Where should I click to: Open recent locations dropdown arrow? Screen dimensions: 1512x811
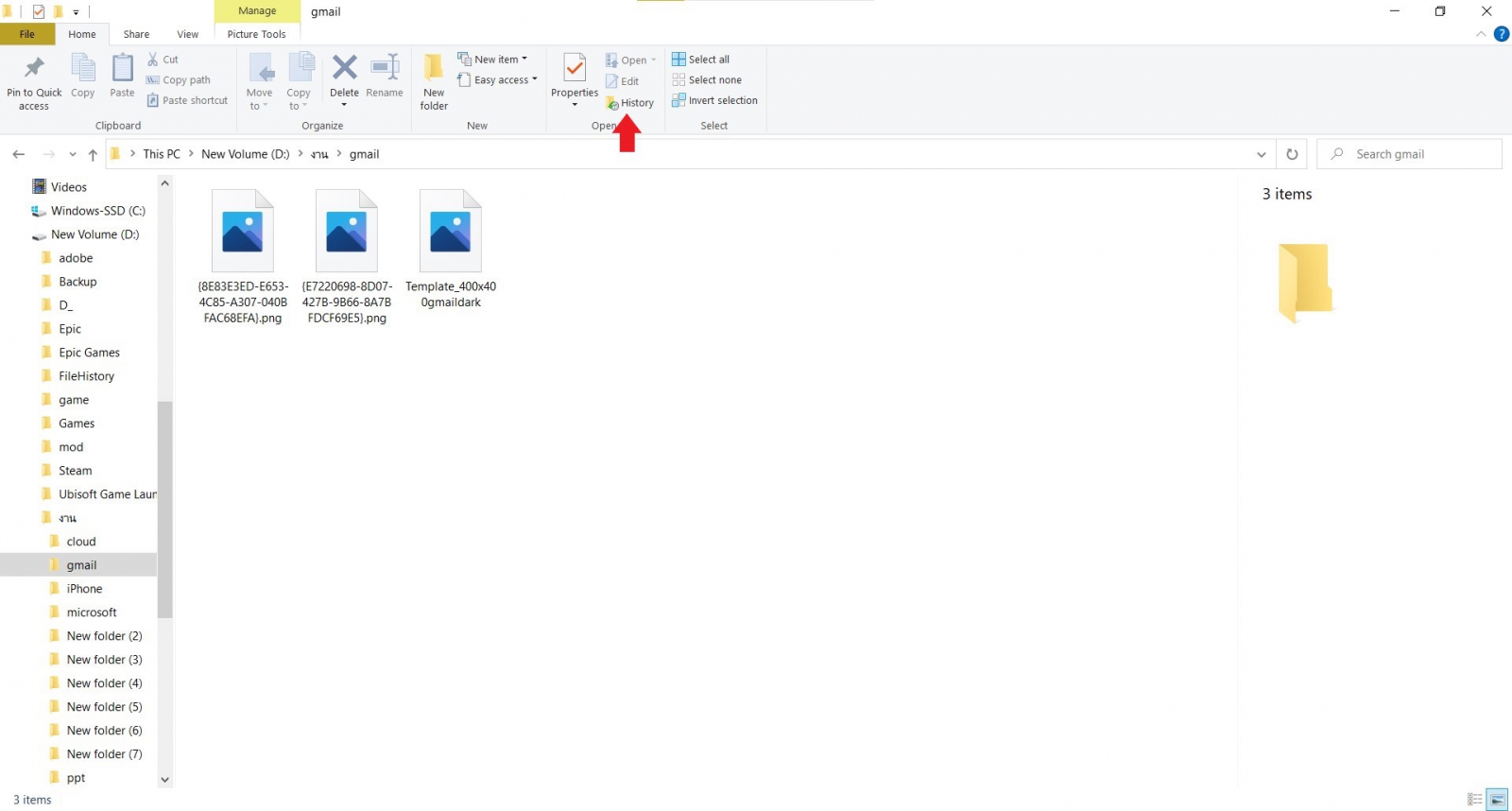point(72,154)
